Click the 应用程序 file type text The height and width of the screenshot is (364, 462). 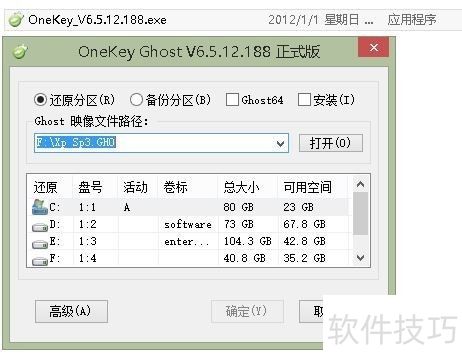(412, 20)
